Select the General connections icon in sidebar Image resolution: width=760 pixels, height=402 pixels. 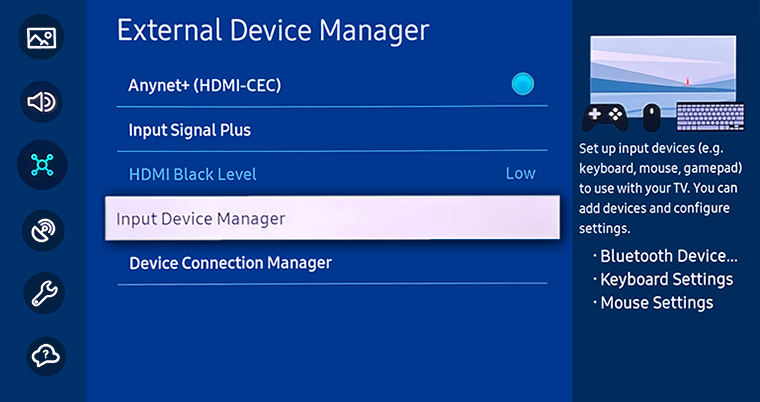pyautogui.click(x=42, y=165)
